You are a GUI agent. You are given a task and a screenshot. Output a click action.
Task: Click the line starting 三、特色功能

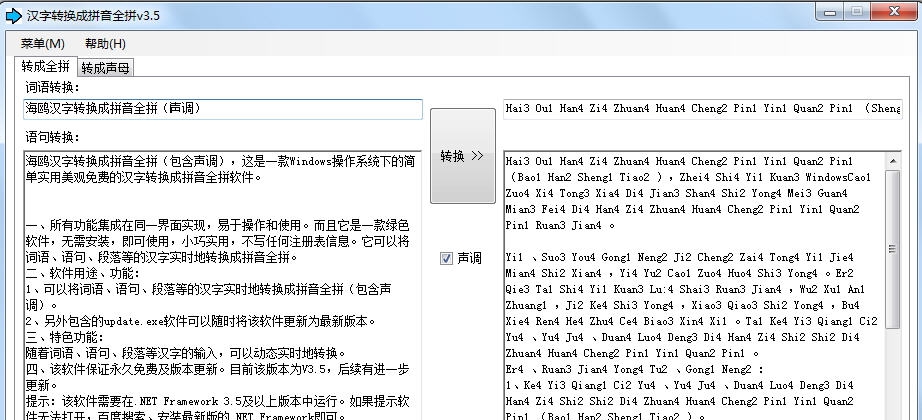tap(65, 338)
